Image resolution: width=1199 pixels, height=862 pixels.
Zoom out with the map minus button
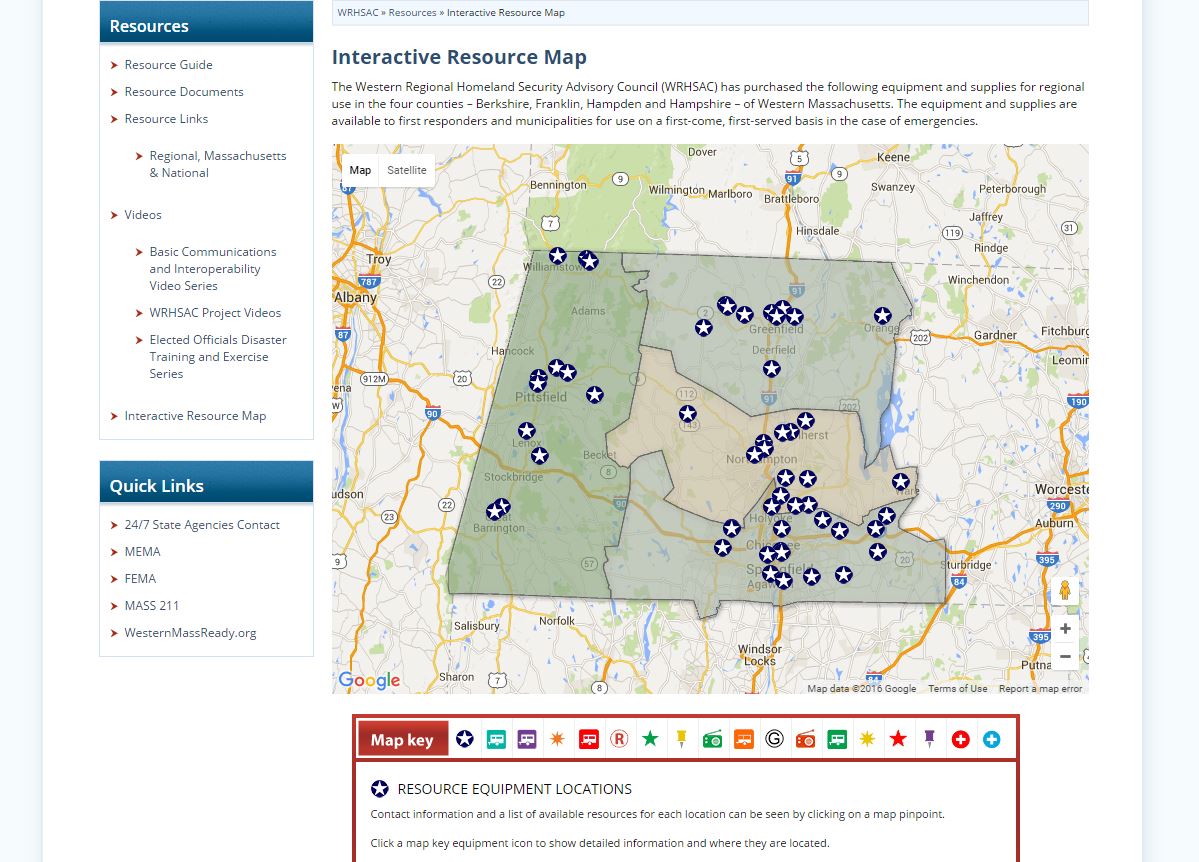(1064, 656)
